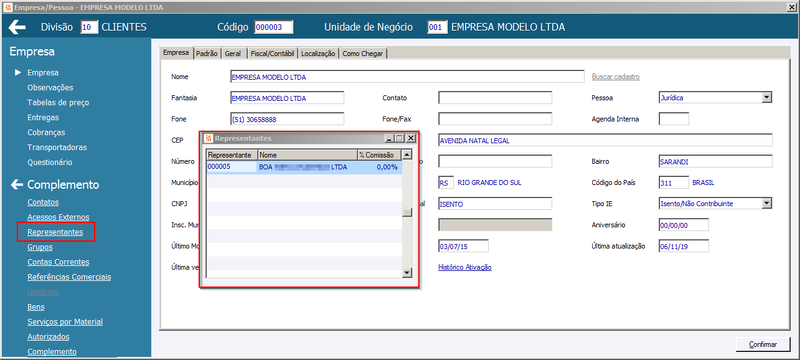Click the arrow icon beside Complemento
Viewport: 800px width, 360px height.
(17, 185)
